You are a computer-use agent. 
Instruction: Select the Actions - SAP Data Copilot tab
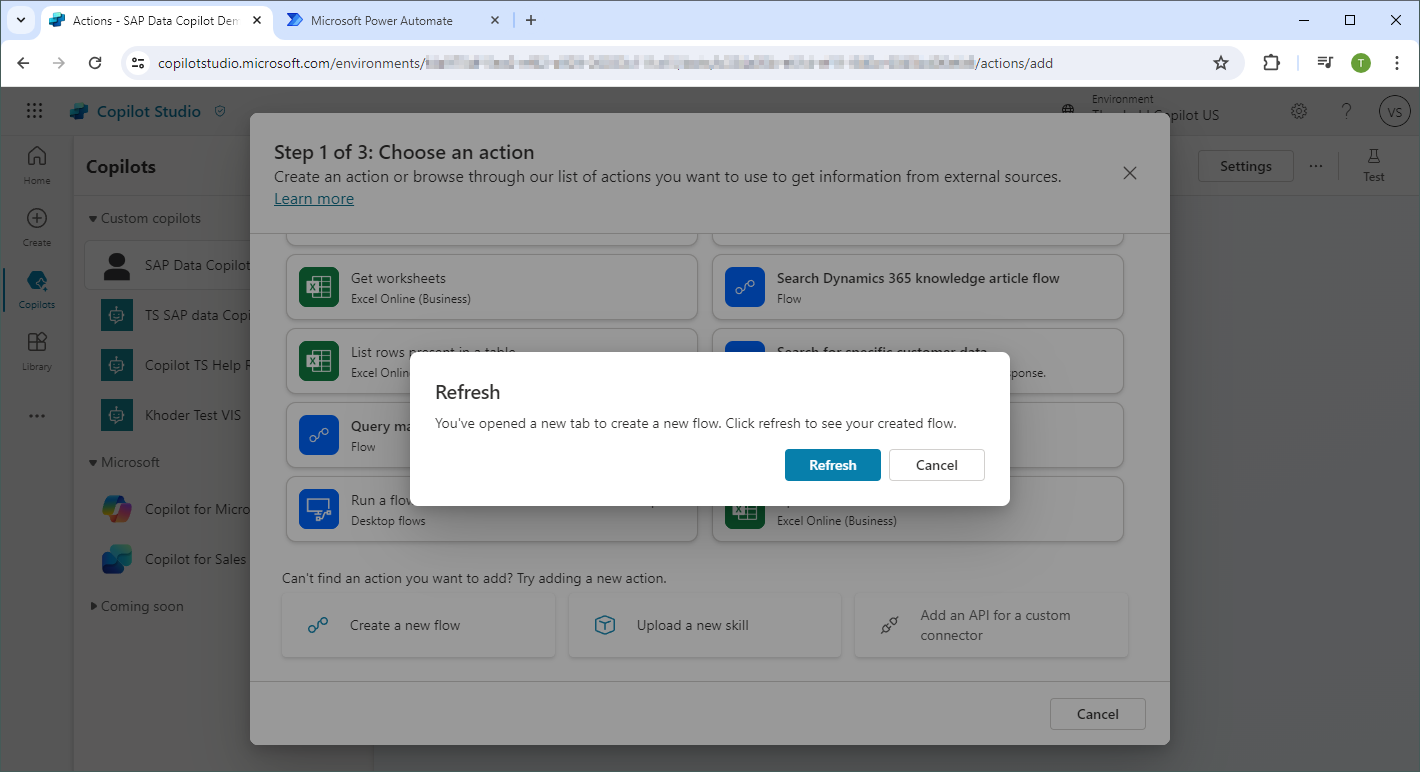click(x=158, y=20)
